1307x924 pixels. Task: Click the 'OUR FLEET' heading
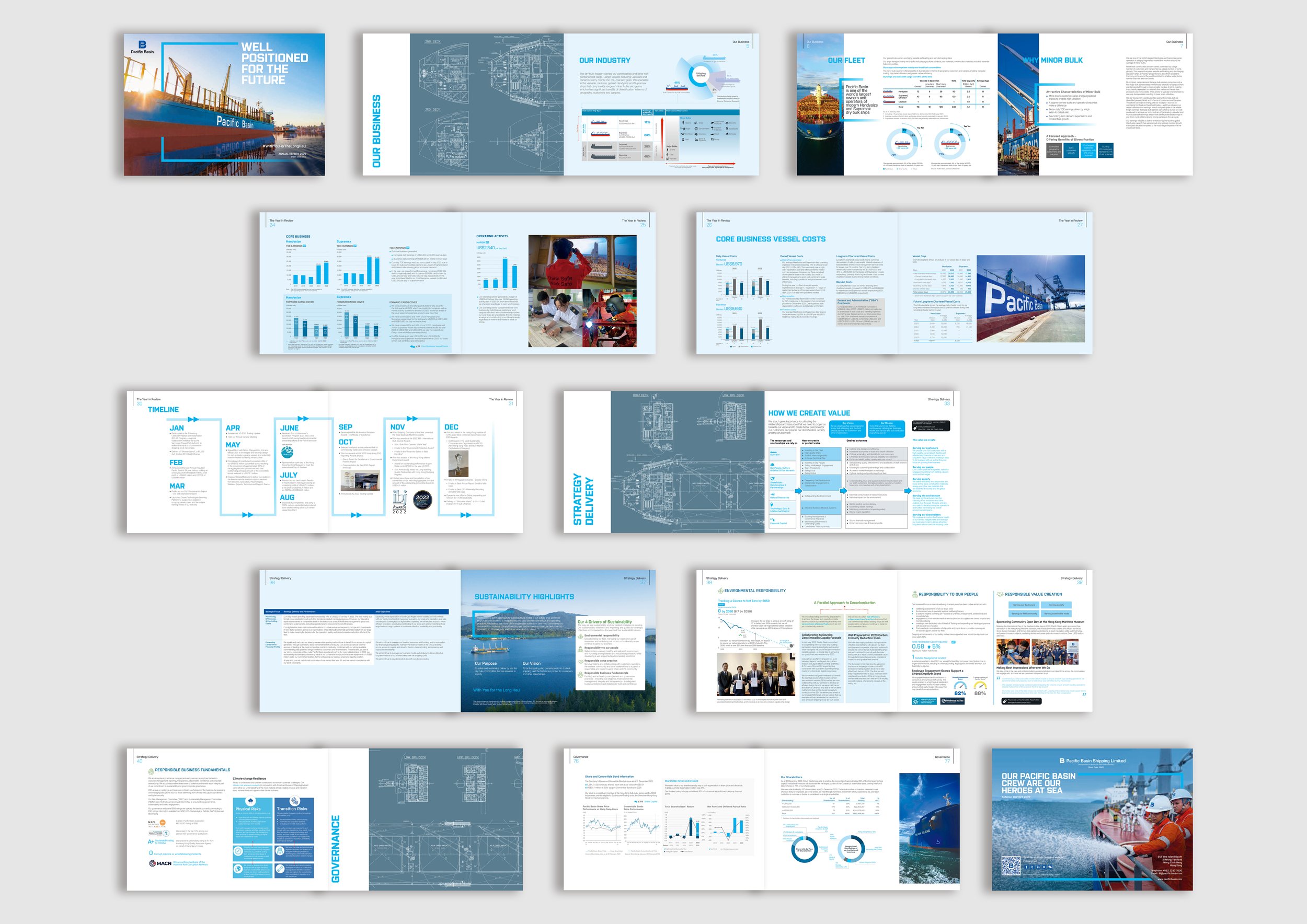[x=846, y=60]
